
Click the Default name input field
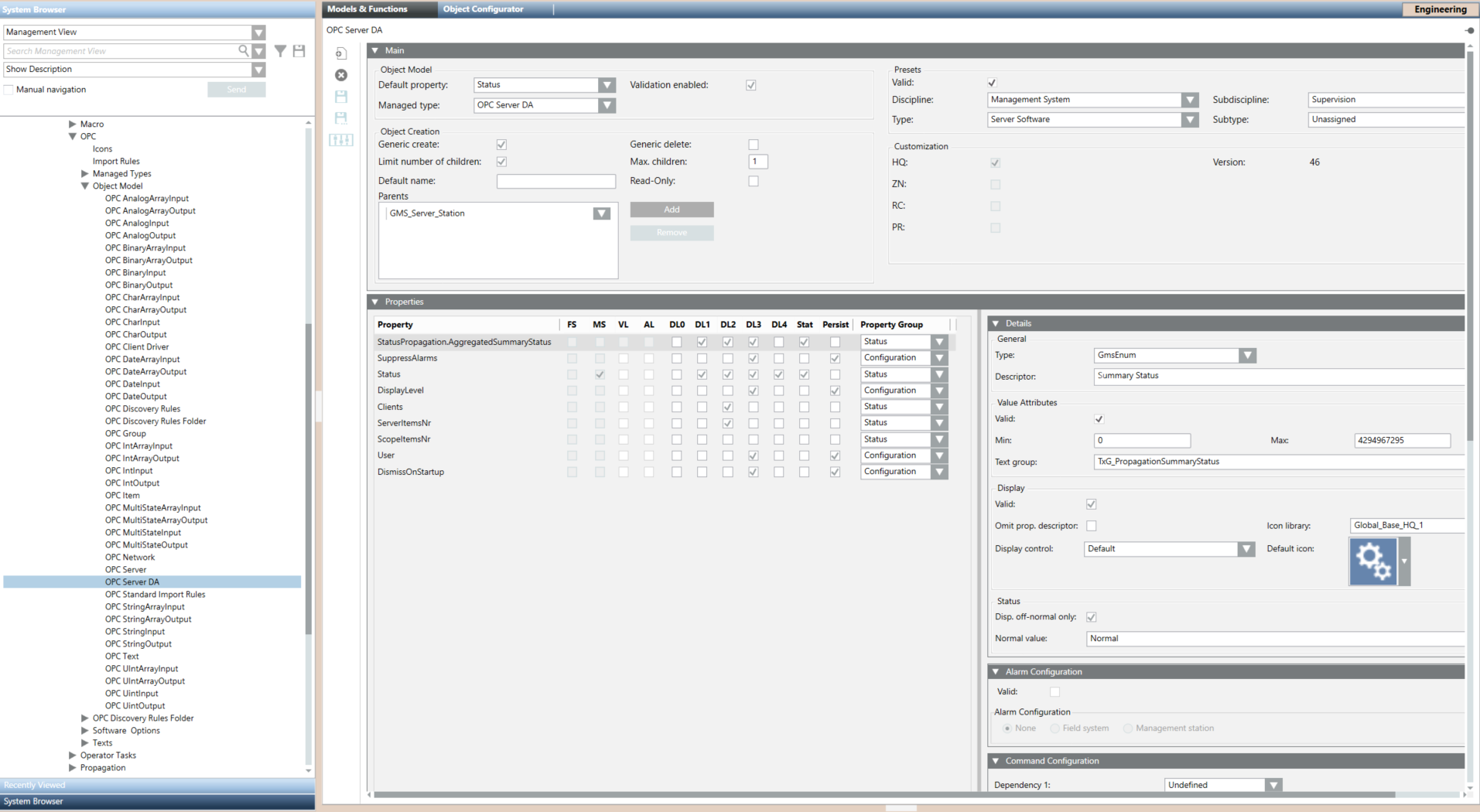555,181
